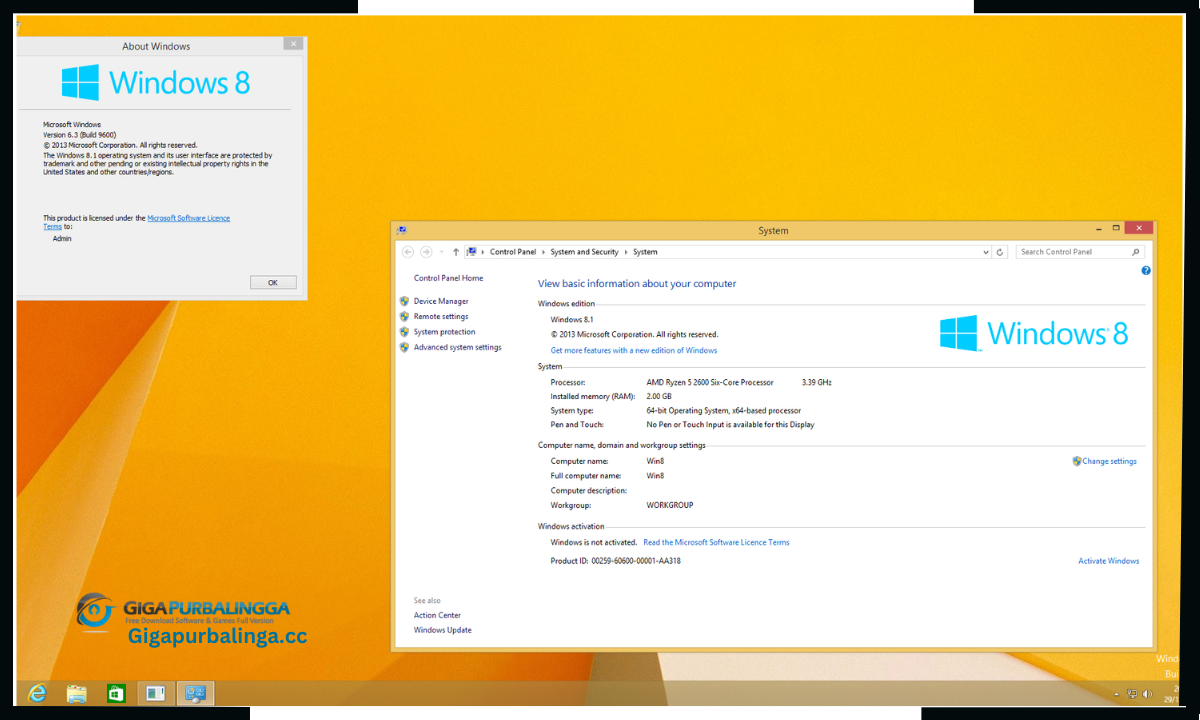
Task: Click the 'Windows is not activated.' text
Action: coord(594,542)
